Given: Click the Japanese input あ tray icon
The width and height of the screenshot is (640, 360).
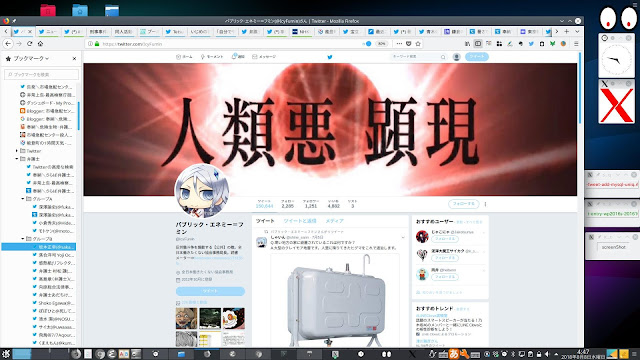Looking at the screenshot, I should tap(453, 354).
